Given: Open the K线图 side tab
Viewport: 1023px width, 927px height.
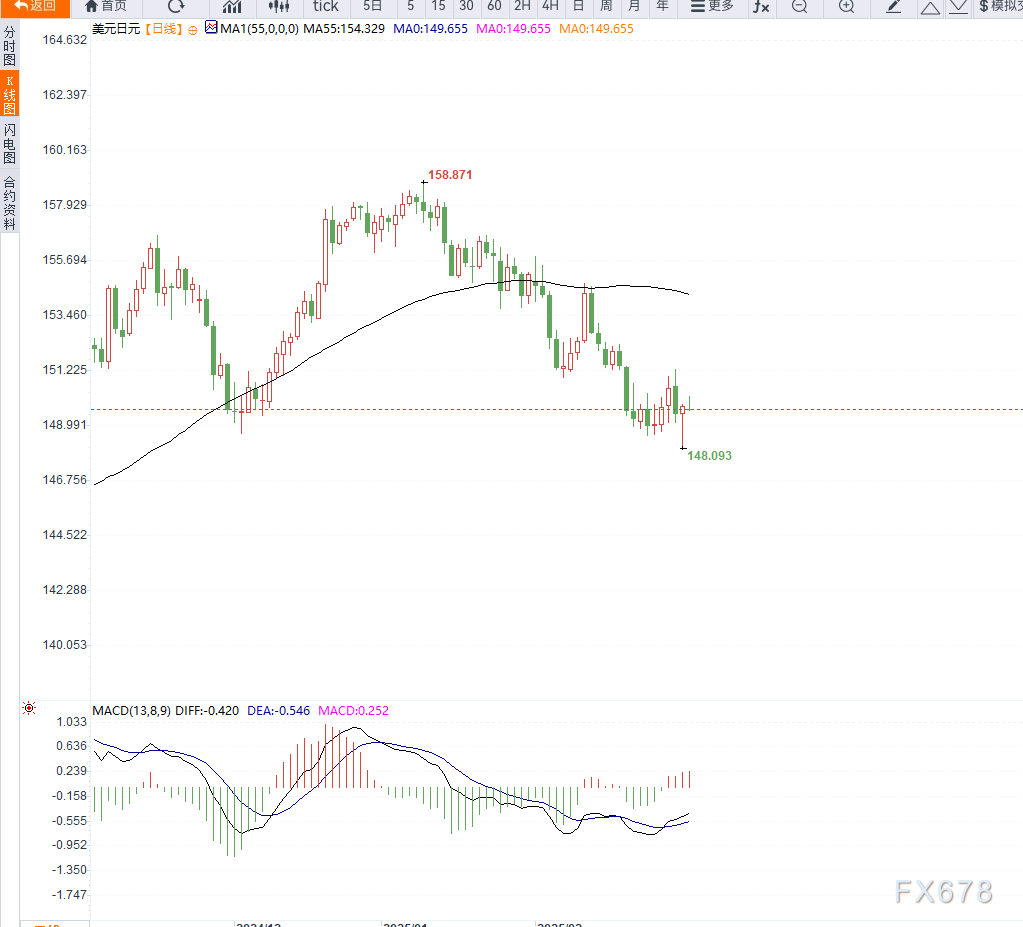Looking at the screenshot, I should 9,95.
